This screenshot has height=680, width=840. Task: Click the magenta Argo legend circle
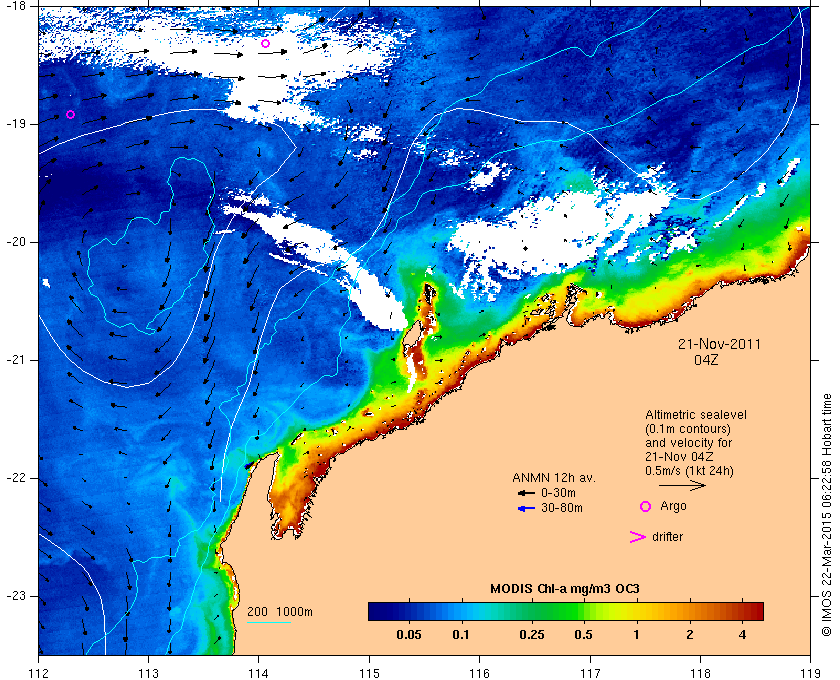coord(646,506)
